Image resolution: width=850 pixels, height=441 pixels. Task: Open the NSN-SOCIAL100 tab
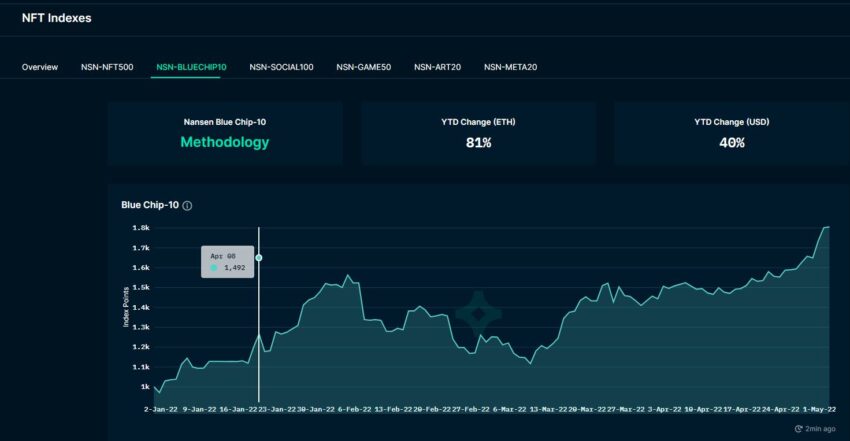coord(281,67)
